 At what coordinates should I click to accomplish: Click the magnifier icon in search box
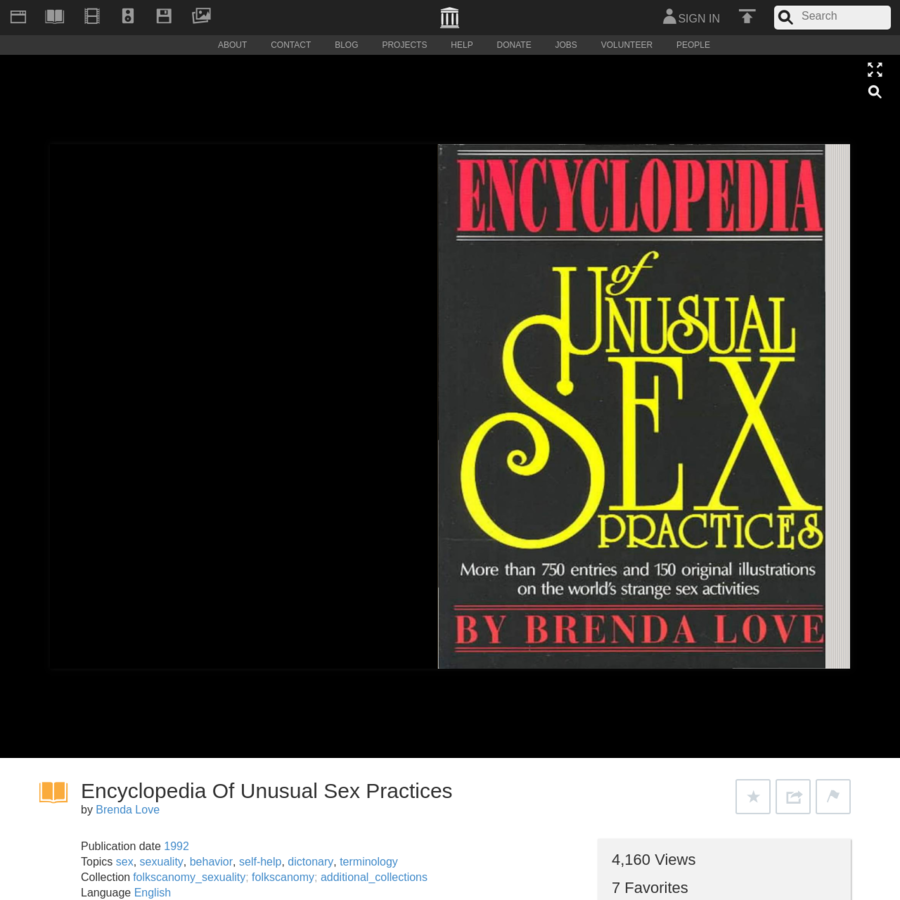(786, 17)
